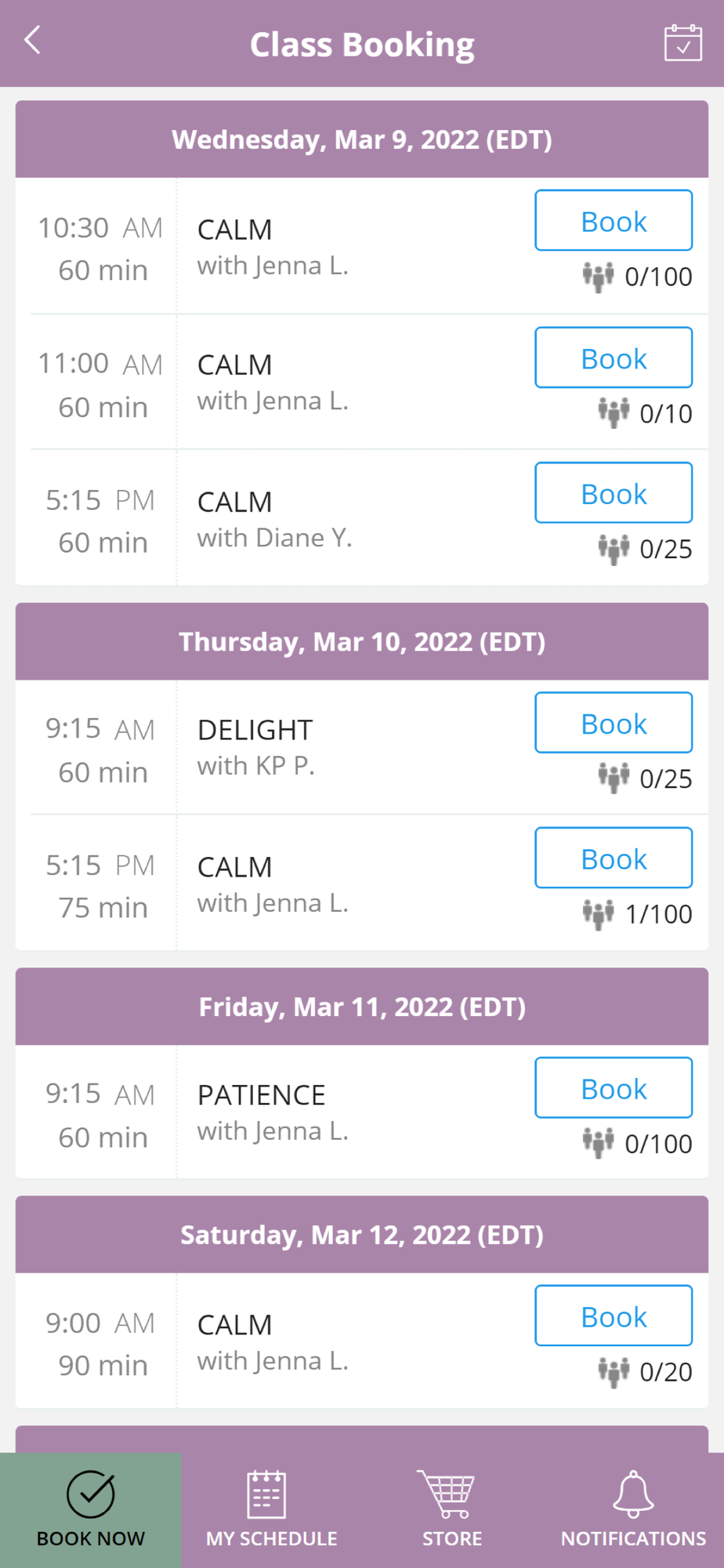
Task: Book the 10:30 AM CALM class
Action: click(614, 221)
